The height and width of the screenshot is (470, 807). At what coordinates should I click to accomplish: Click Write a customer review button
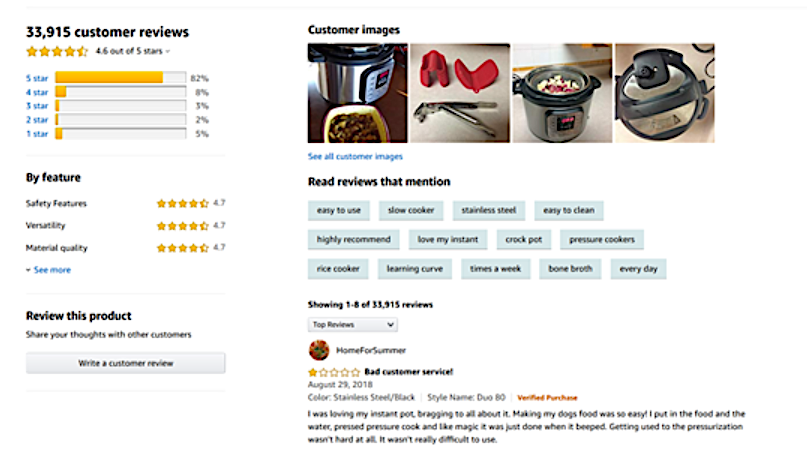pos(126,363)
